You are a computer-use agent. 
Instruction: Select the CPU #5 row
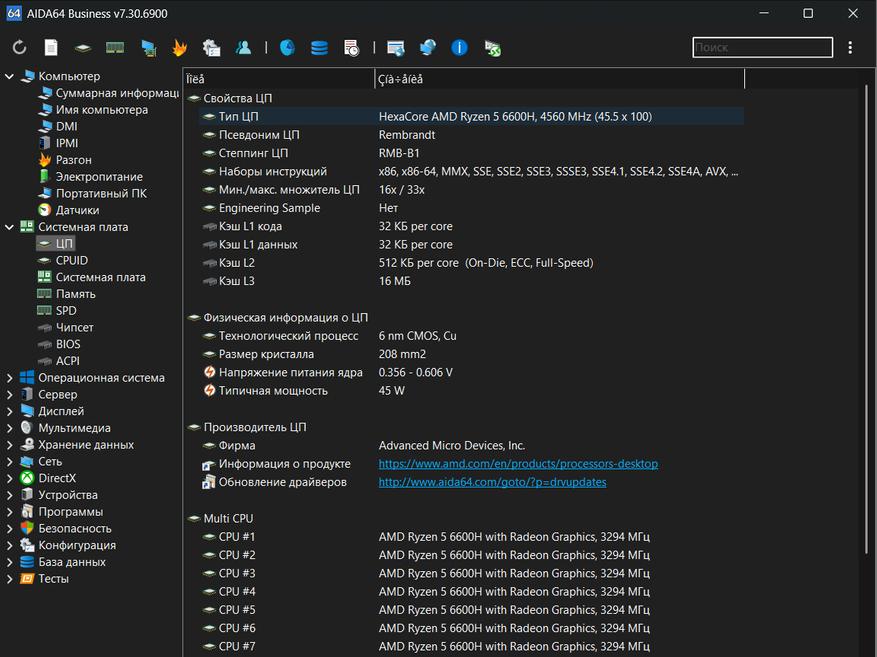pos(471,610)
